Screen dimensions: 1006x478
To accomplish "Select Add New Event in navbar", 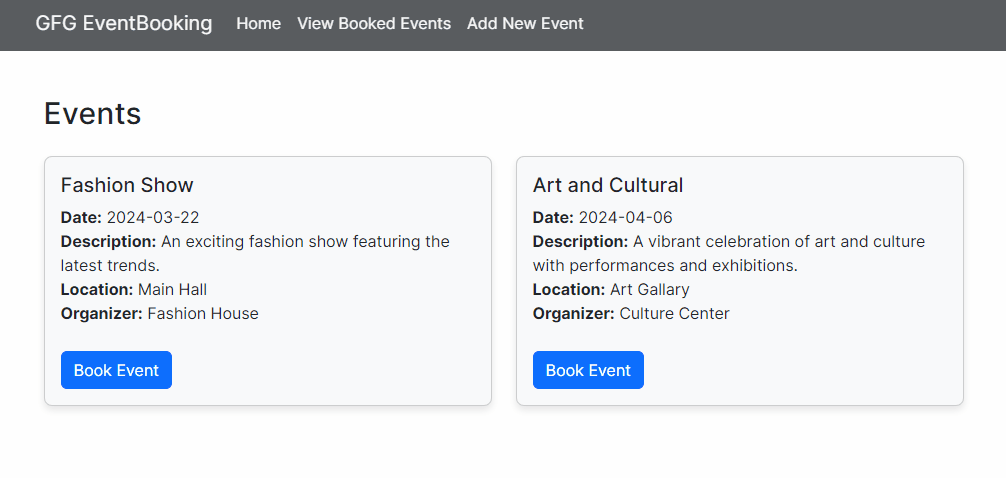I will (525, 23).
